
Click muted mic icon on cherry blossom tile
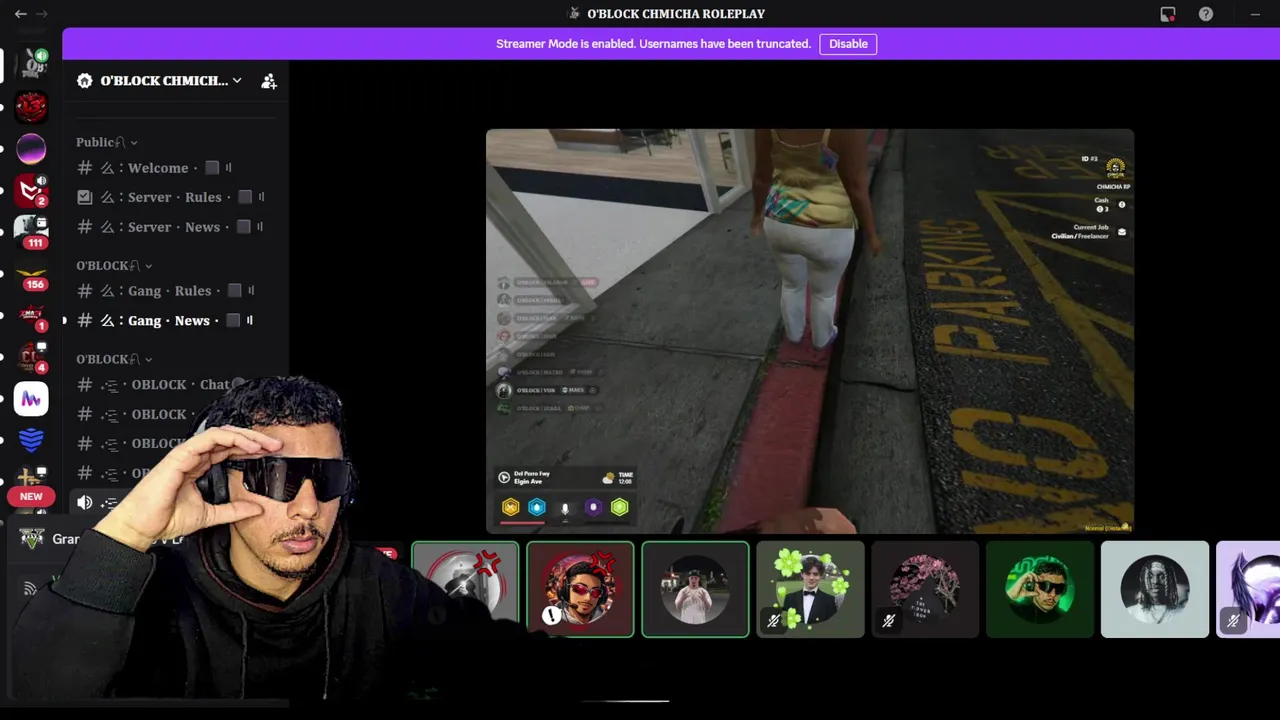point(888,621)
